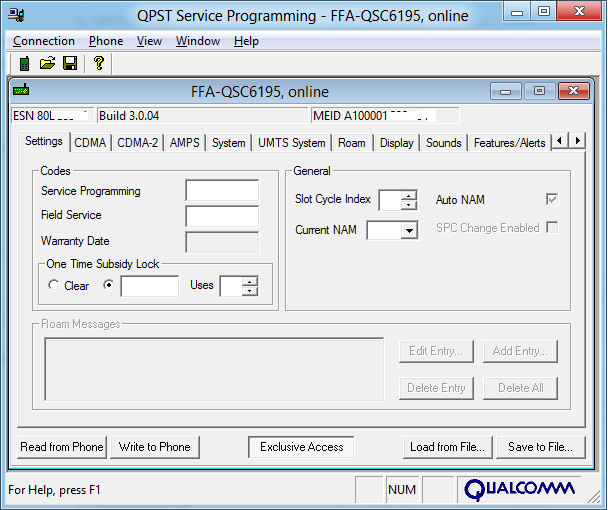
Task: Switch to the UMTS System tab
Action: tap(292, 143)
